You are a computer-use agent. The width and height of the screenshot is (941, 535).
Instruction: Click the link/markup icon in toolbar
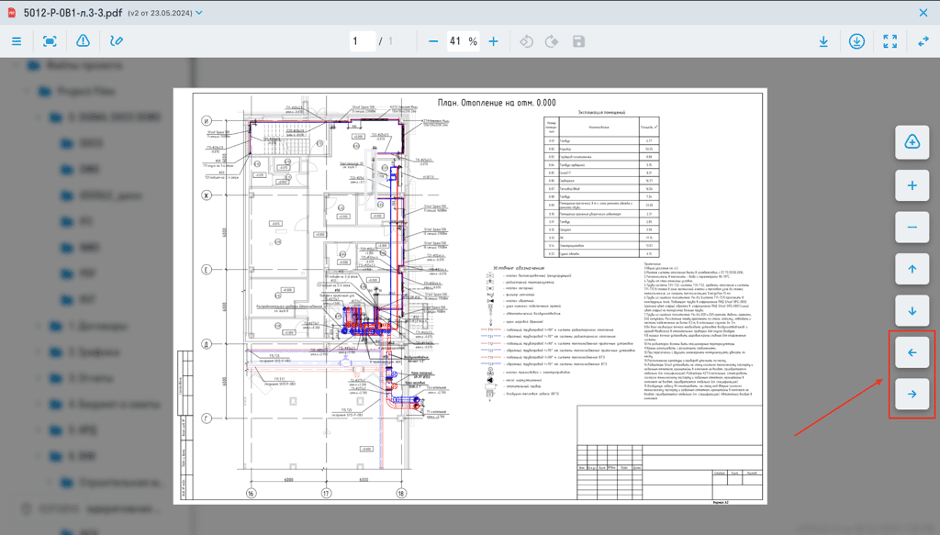pyautogui.click(x=117, y=41)
